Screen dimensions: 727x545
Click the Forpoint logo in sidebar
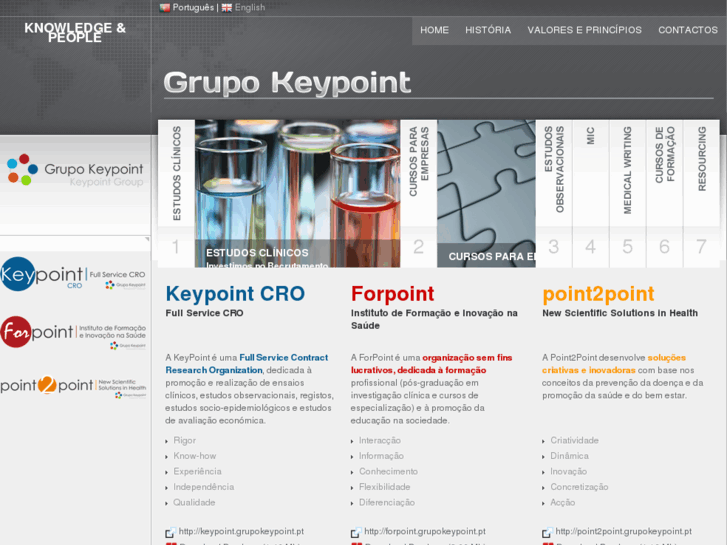(73, 332)
